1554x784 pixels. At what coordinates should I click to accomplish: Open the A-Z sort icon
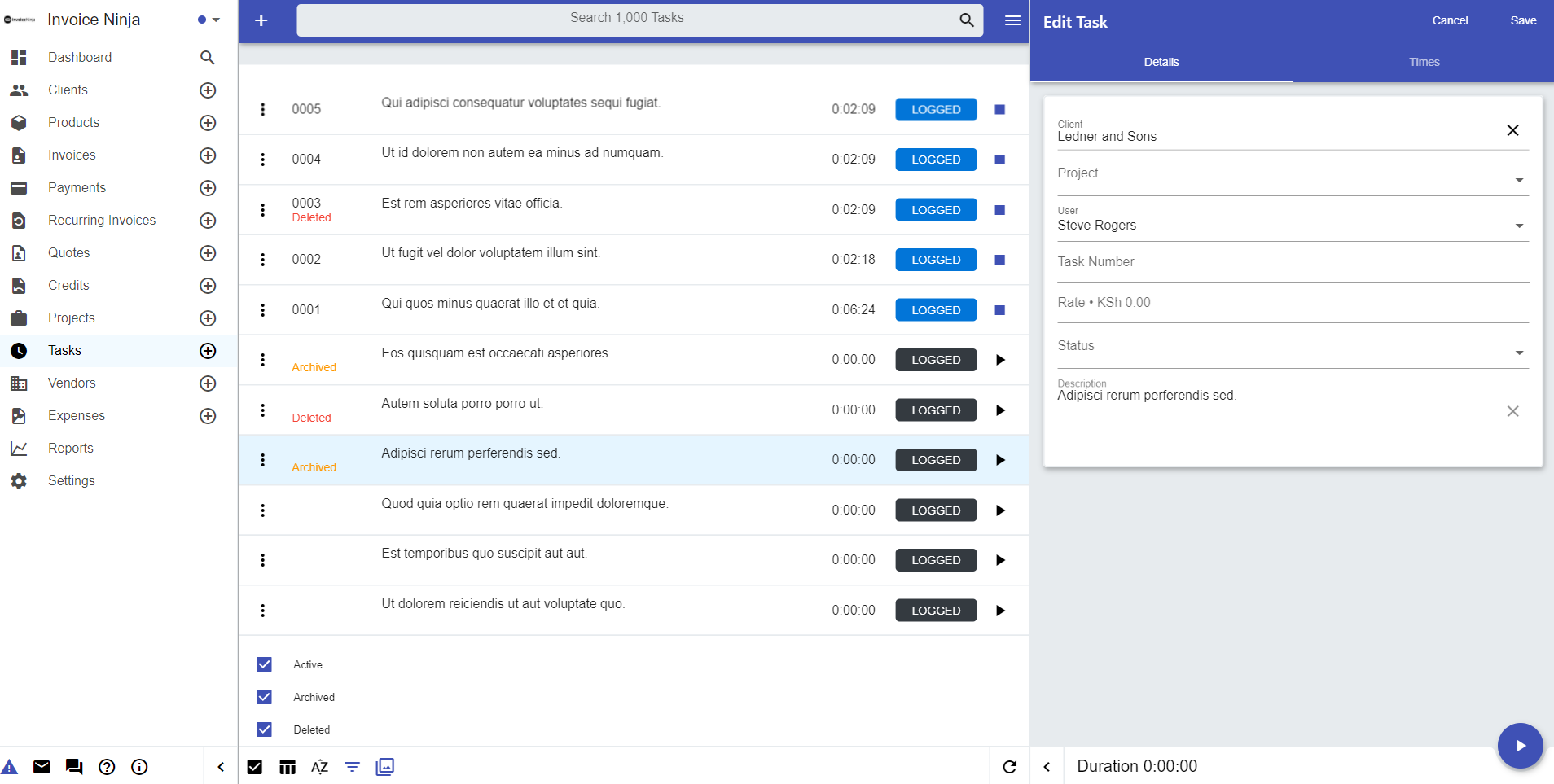point(320,767)
